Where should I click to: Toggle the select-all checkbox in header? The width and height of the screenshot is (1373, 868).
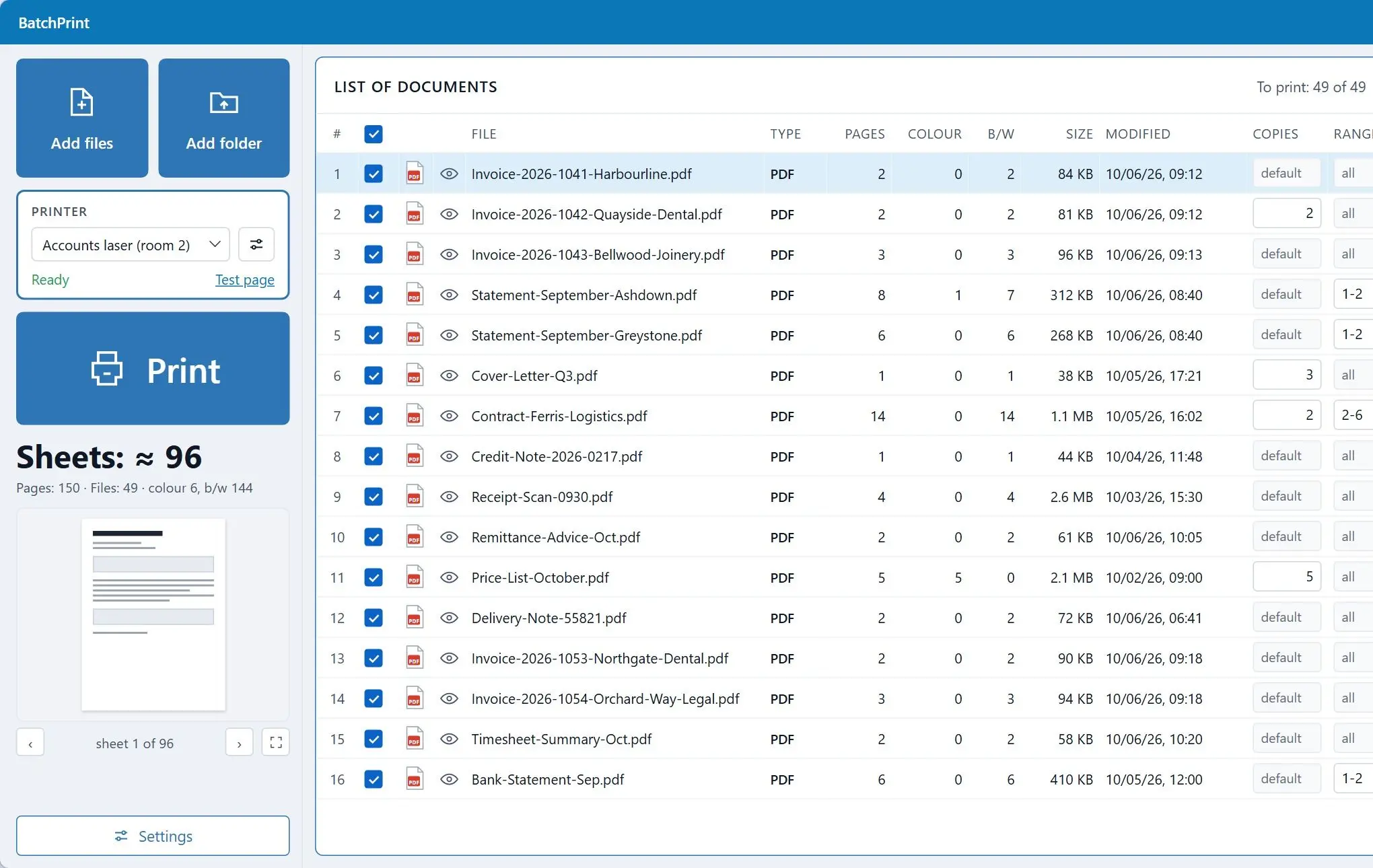click(x=374, y=134)
